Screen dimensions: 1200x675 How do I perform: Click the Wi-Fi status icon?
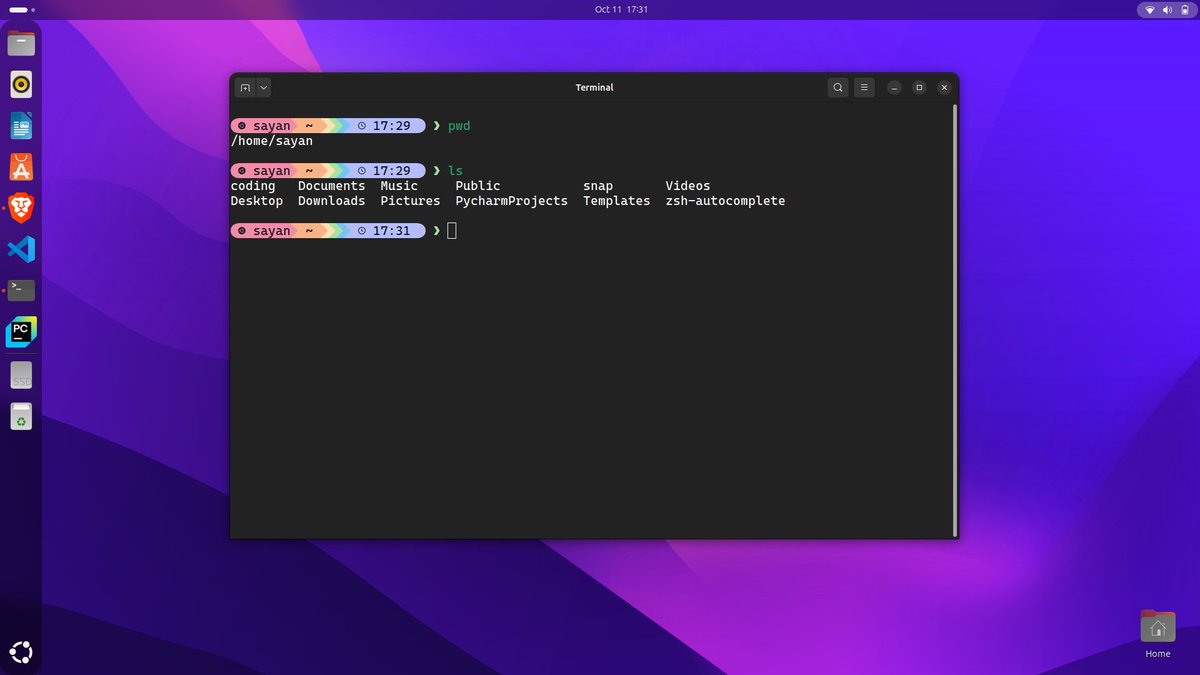coord(1150,10)
